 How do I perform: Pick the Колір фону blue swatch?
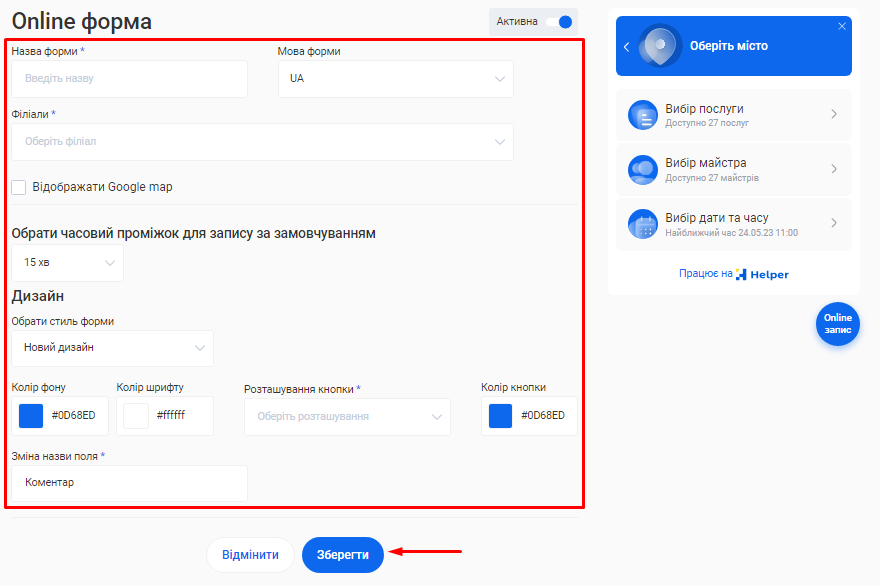(x=32, y=416)
